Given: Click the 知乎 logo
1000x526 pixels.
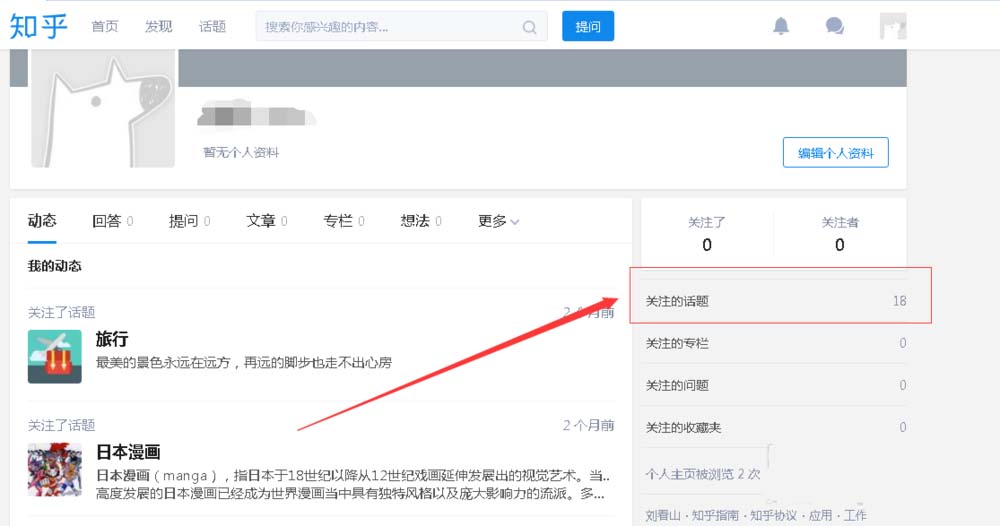Looking at the screenshot, I should pos(38,26).
